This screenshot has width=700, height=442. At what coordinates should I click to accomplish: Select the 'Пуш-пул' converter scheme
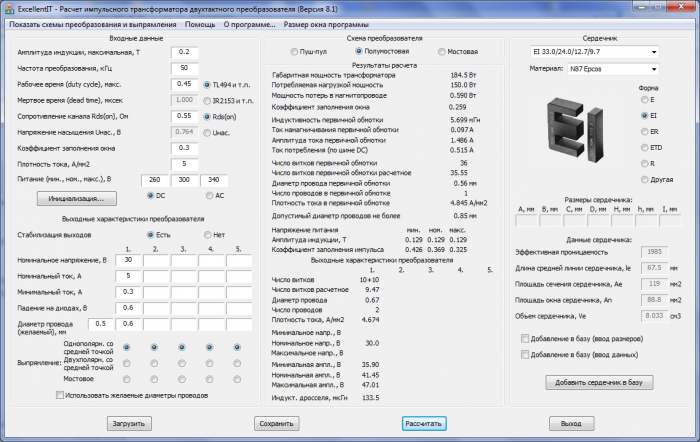(295, 51)
